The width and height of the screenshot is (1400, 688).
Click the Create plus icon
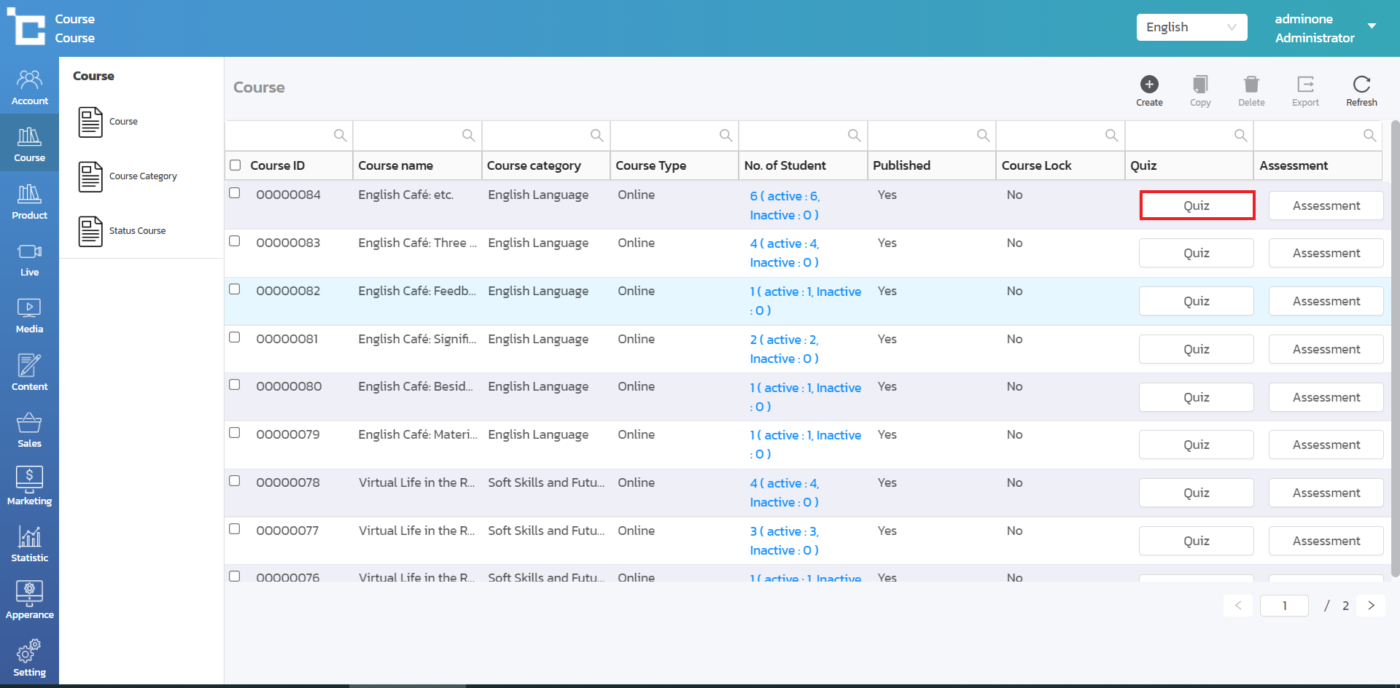click(1149, 85)
